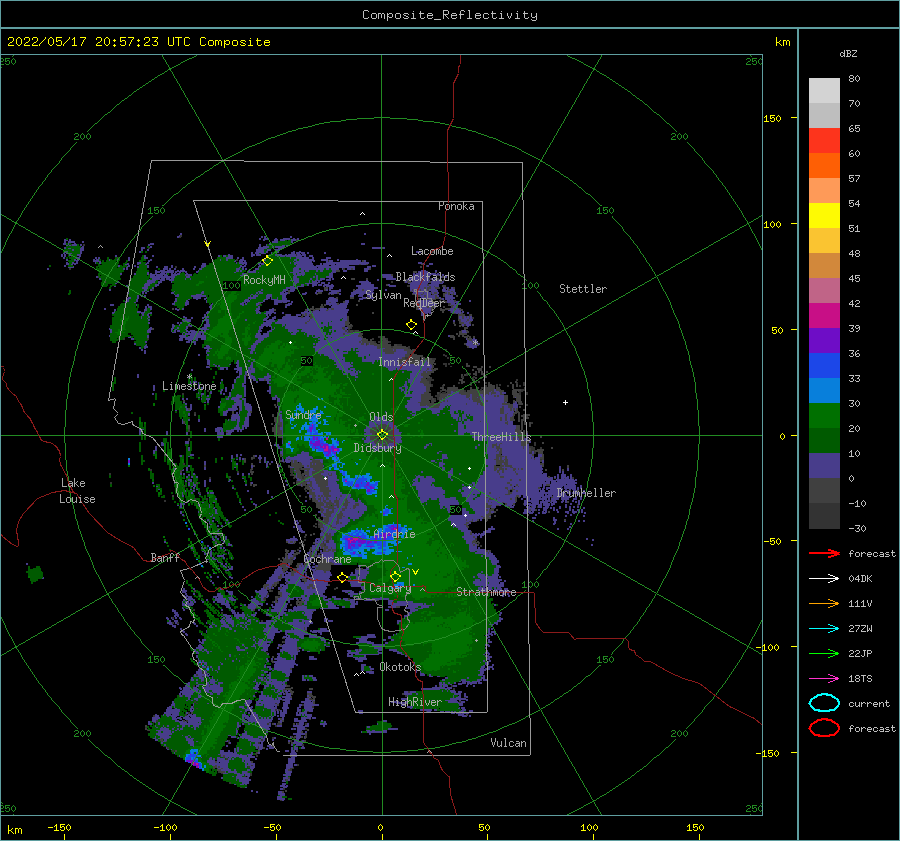Click the orange 111V arrow icon

824,603
